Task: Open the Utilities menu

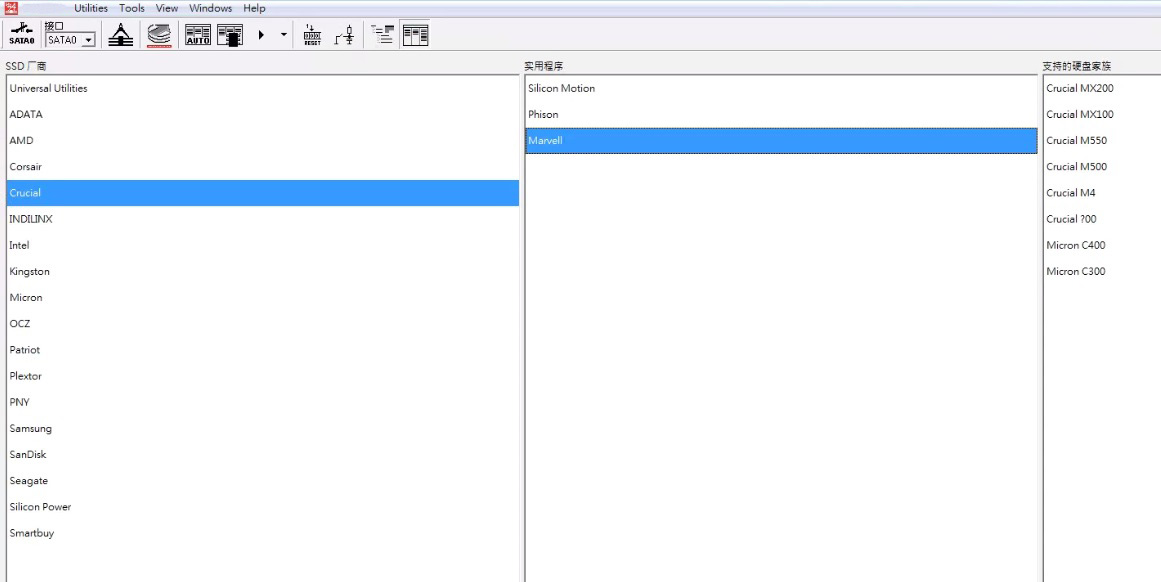Action: pos(90,8)
